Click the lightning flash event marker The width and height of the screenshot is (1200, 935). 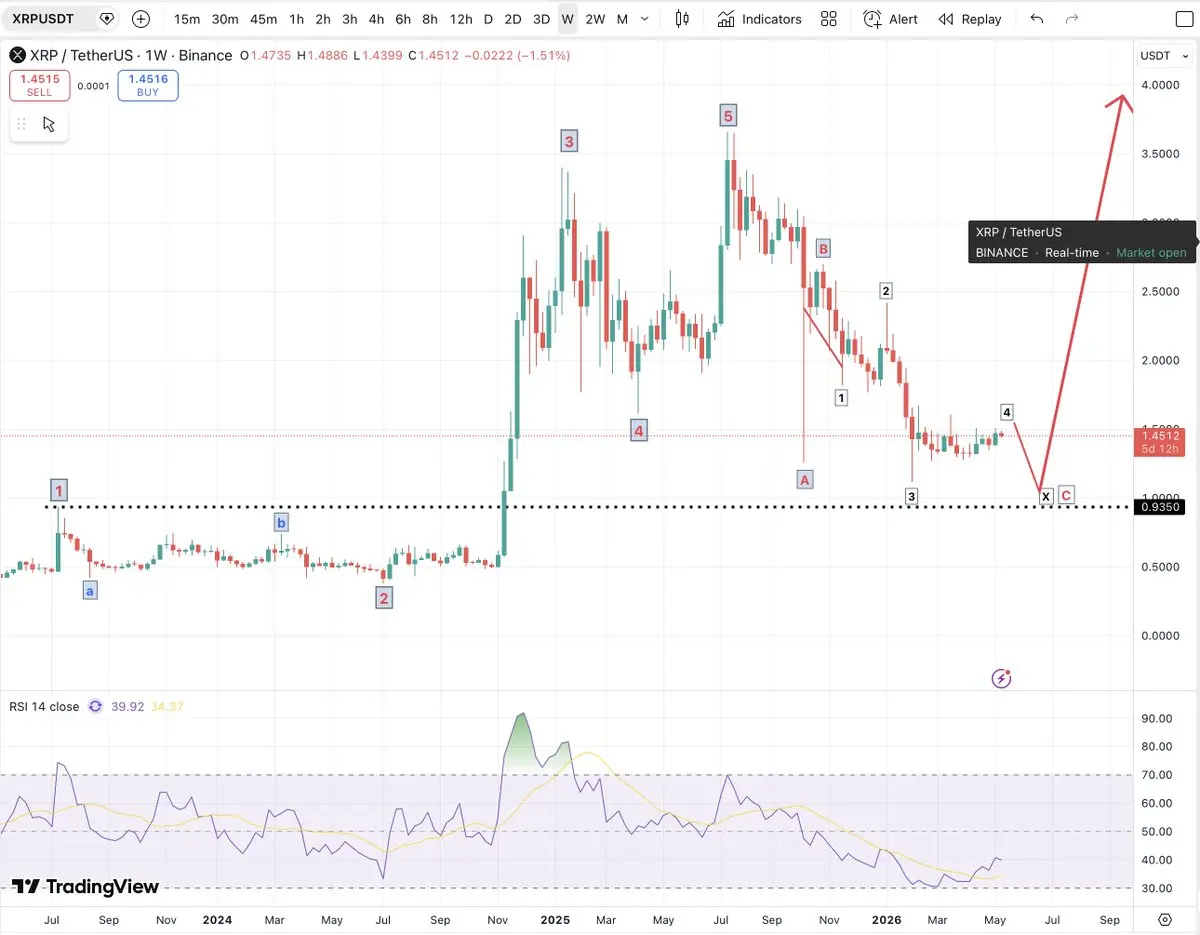point(1002,679)
